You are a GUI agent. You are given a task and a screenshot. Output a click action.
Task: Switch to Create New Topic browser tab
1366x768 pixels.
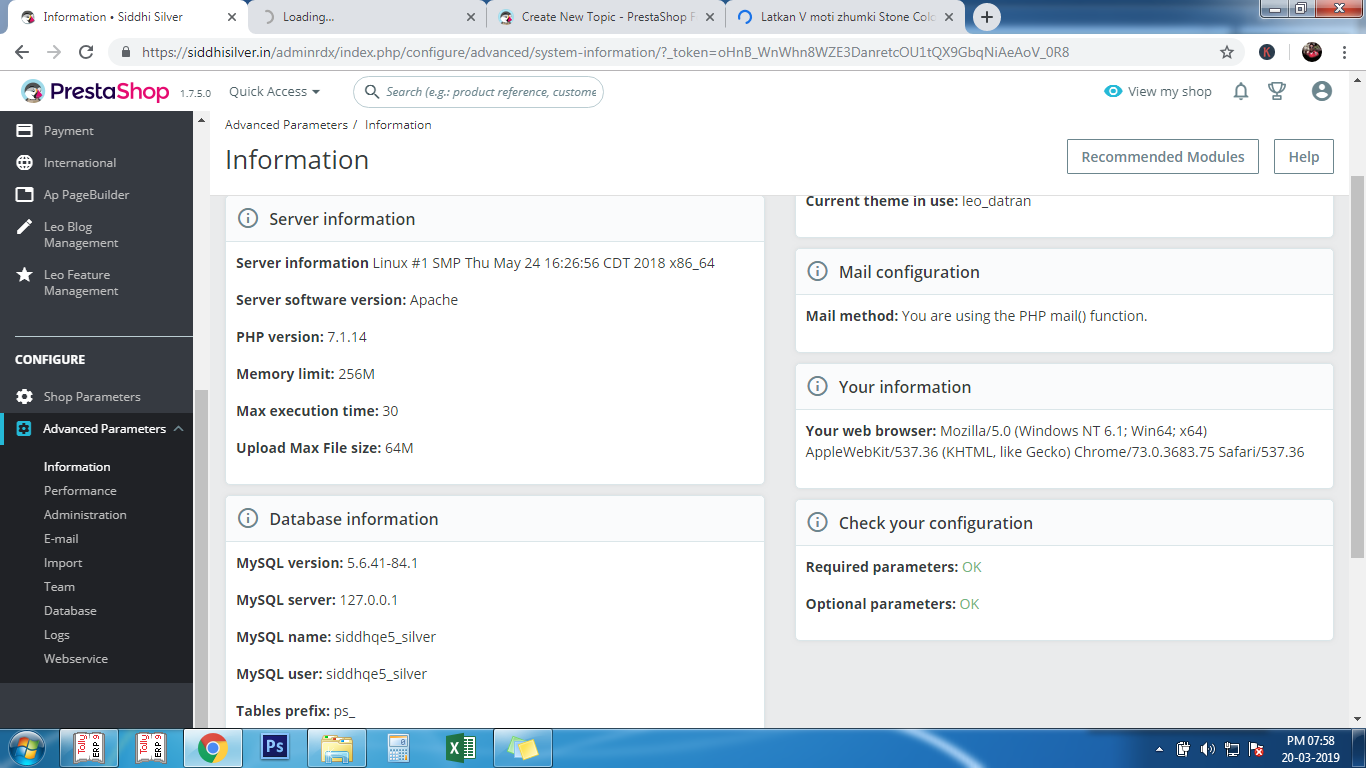[606, 17]
